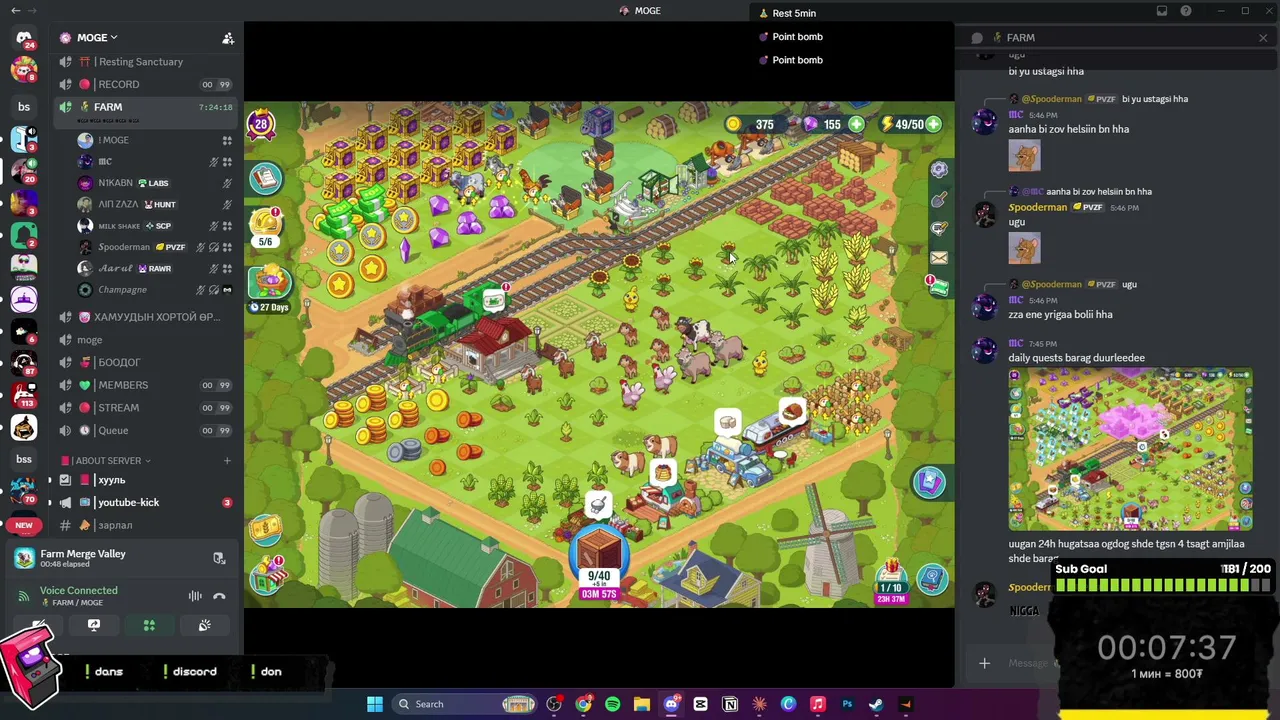
Task: Open the game settings gear icon
Action: point(939,170)
